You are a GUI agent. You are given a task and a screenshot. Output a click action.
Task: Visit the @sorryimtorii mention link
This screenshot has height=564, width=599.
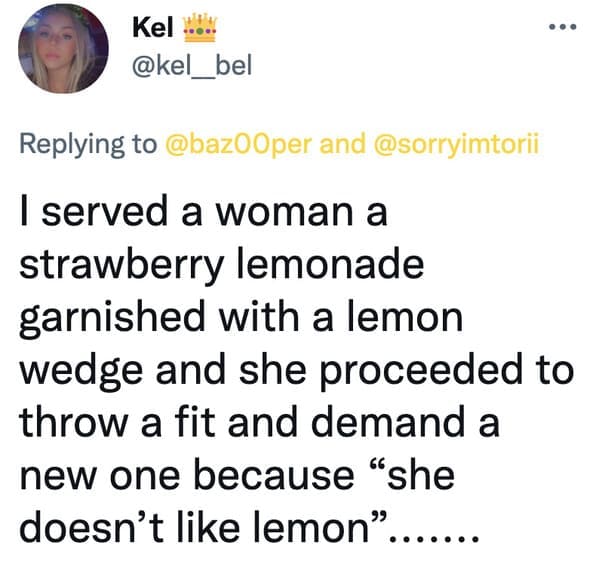pyautogui.click(x=457, y=144)
